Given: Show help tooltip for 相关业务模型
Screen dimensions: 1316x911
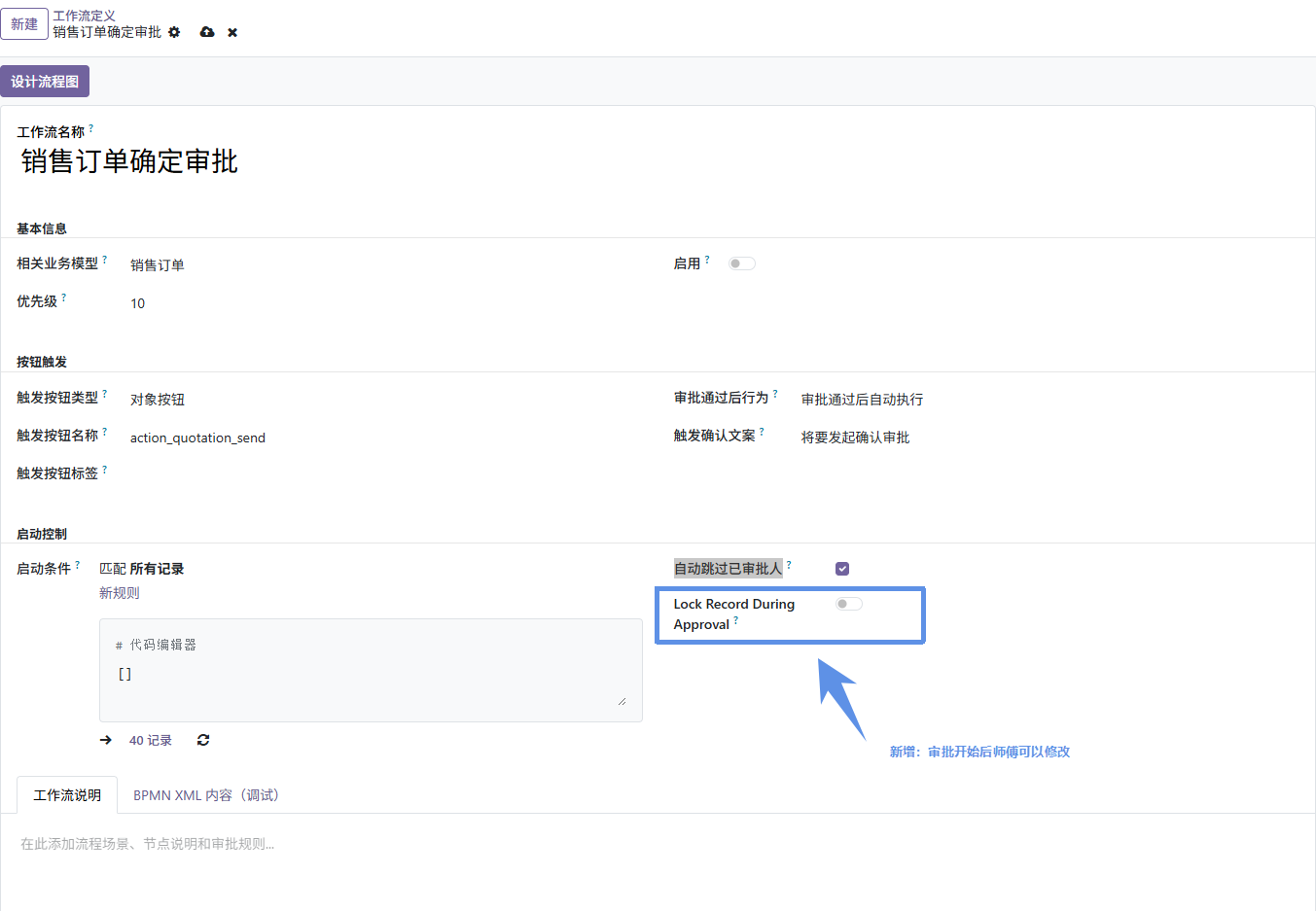Looking at the screenshot, I should pos(104,260).
